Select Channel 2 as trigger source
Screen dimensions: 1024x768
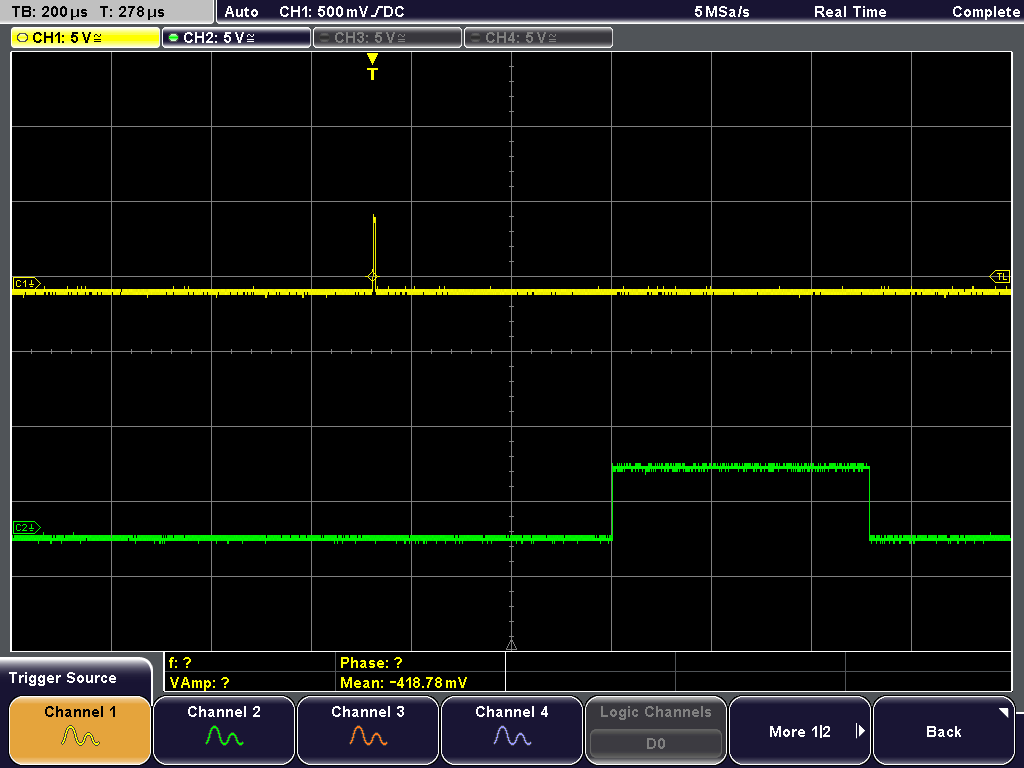pyautogui.click(x=224, y=730)
